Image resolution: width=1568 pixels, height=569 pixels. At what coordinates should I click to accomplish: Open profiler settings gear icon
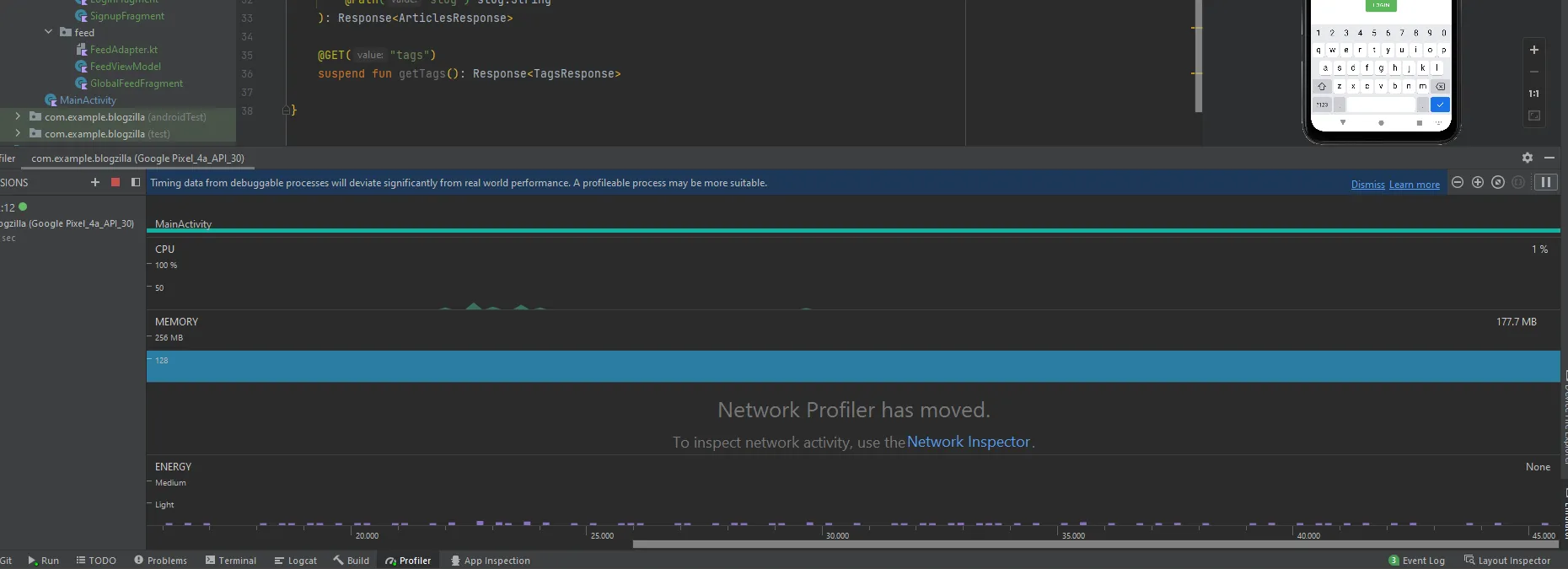1528,158
